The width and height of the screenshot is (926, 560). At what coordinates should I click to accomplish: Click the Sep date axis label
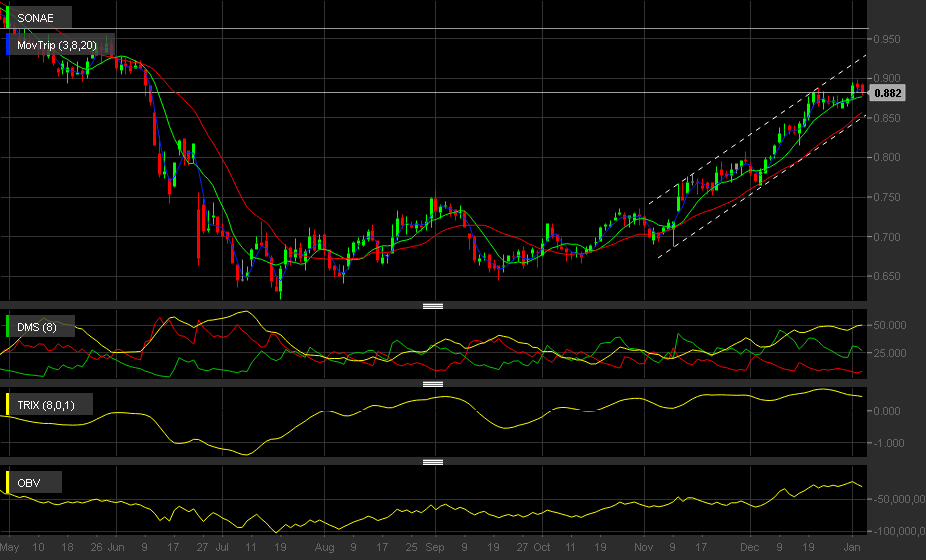pos(435,547)
